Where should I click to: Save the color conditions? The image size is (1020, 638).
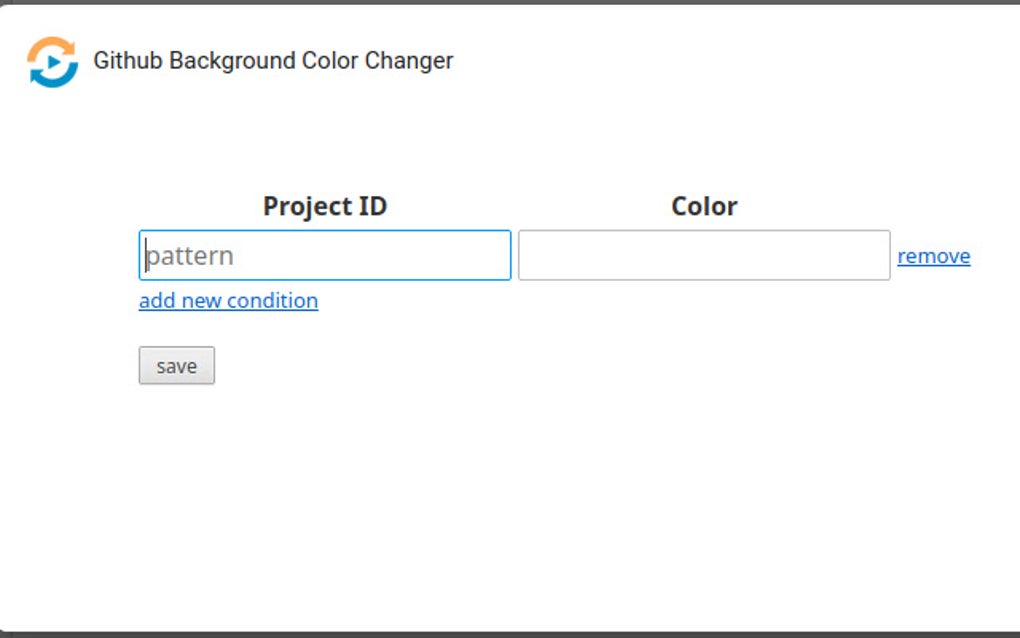[176, 366]
